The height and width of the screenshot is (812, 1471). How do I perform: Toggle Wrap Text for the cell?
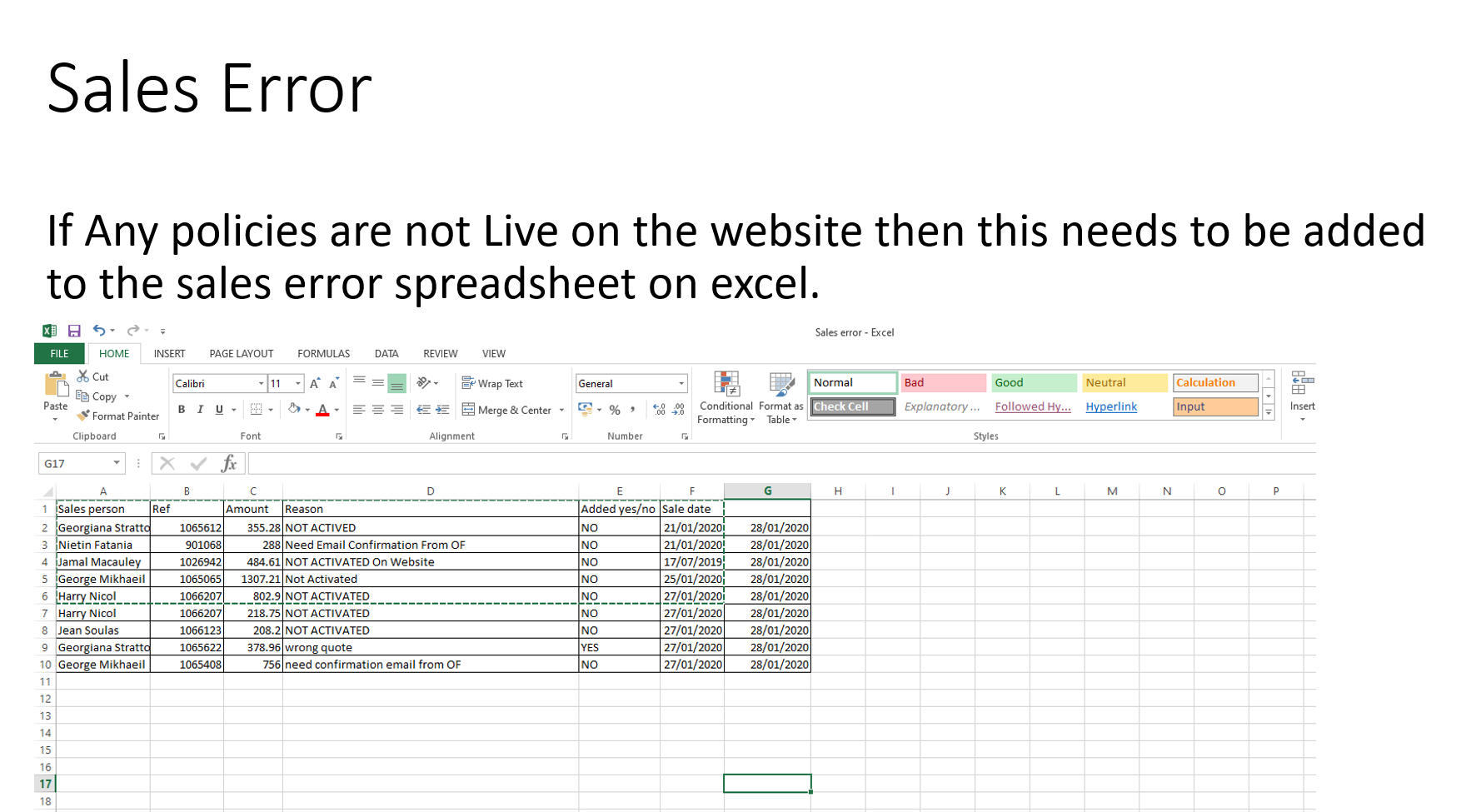(492, 384)
